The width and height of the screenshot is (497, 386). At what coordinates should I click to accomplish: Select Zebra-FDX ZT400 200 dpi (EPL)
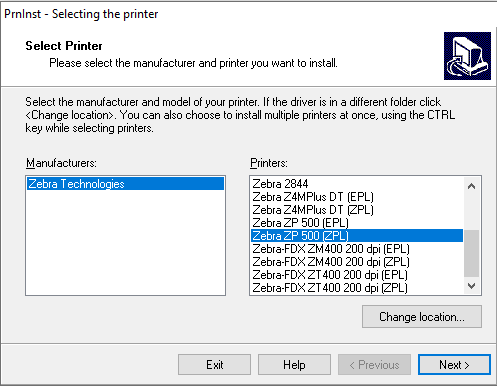click(357, 275)
